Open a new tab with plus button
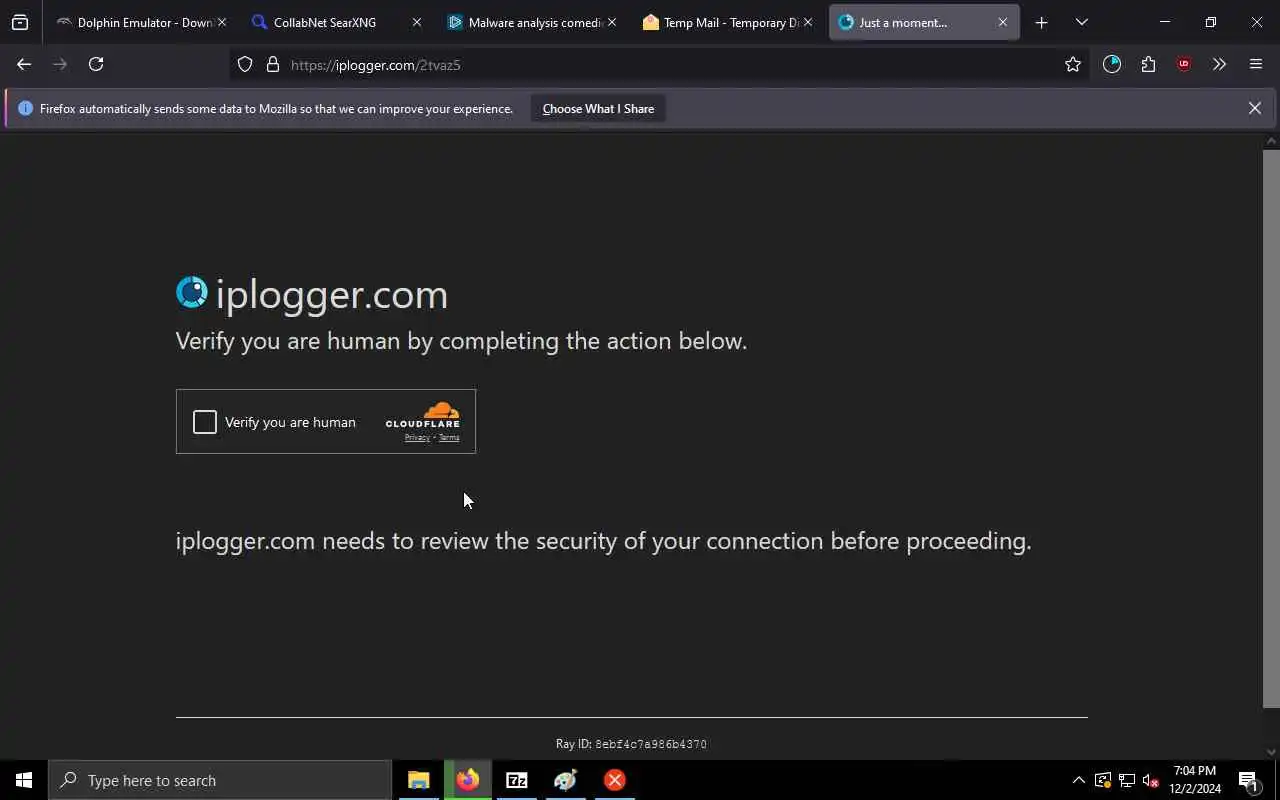1280x800 pixels. [1041, 22]
